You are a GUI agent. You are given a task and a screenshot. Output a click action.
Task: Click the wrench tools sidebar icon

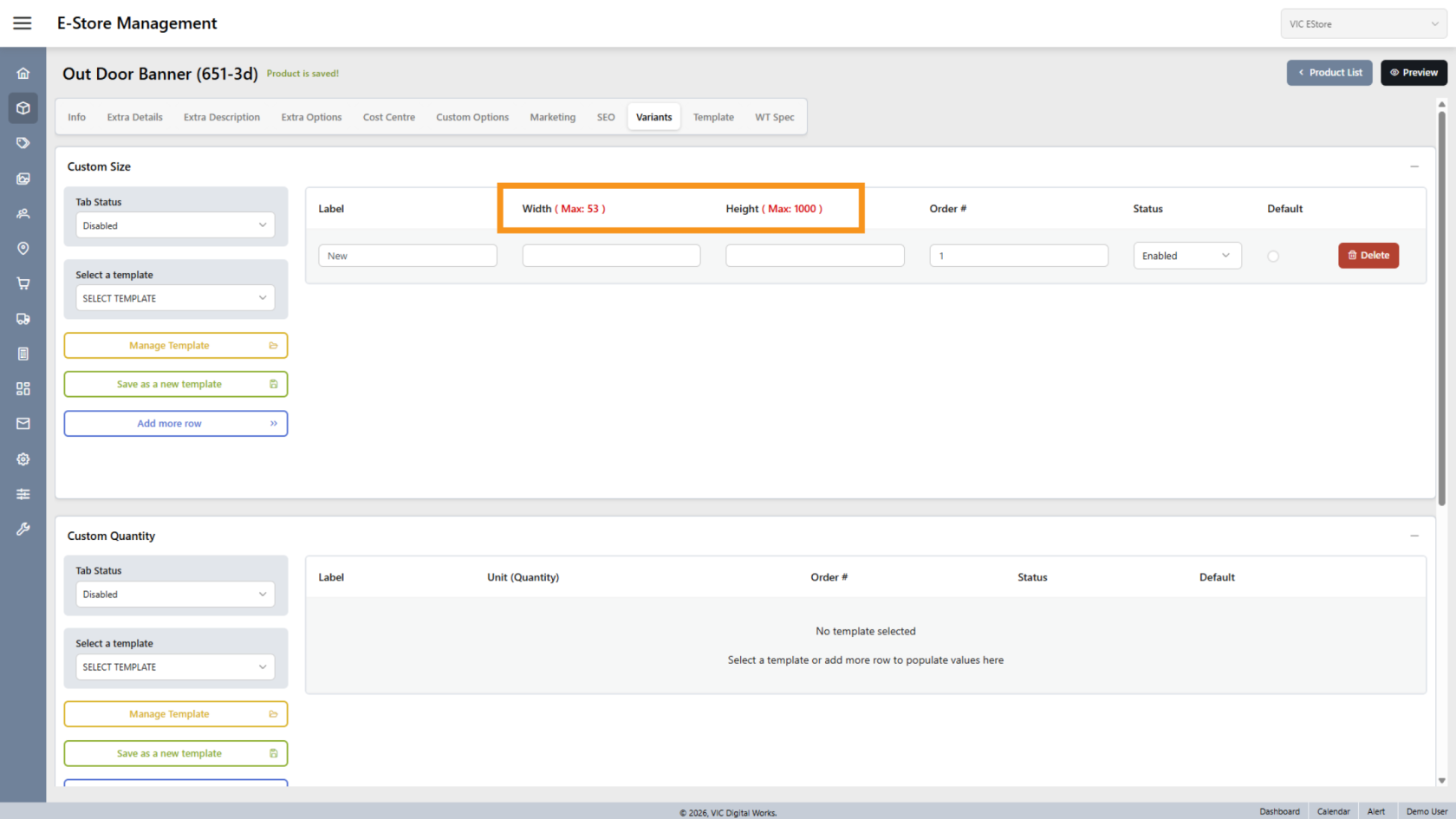click(23, 529)
